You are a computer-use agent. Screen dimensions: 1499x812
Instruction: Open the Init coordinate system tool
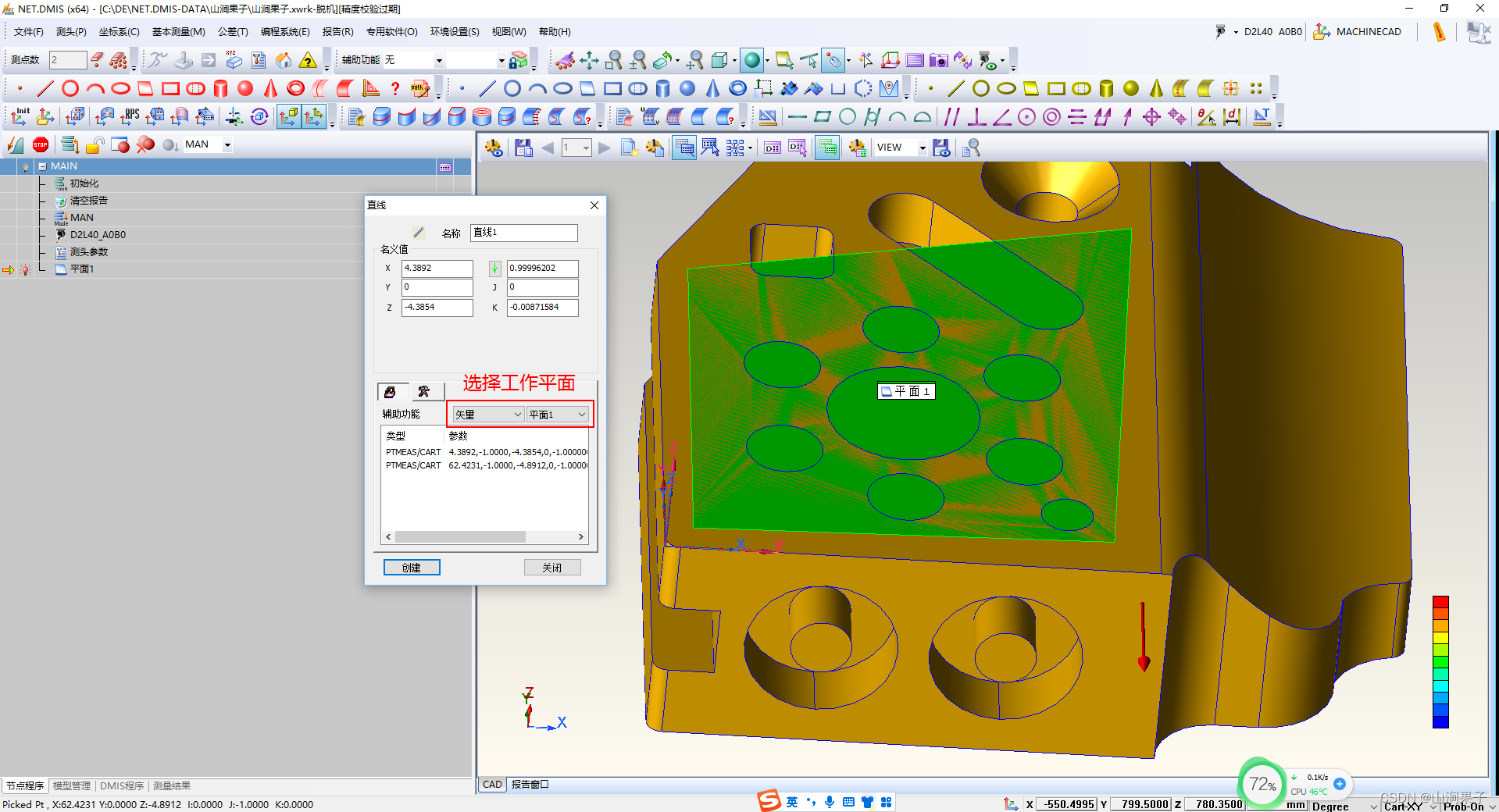20,116
